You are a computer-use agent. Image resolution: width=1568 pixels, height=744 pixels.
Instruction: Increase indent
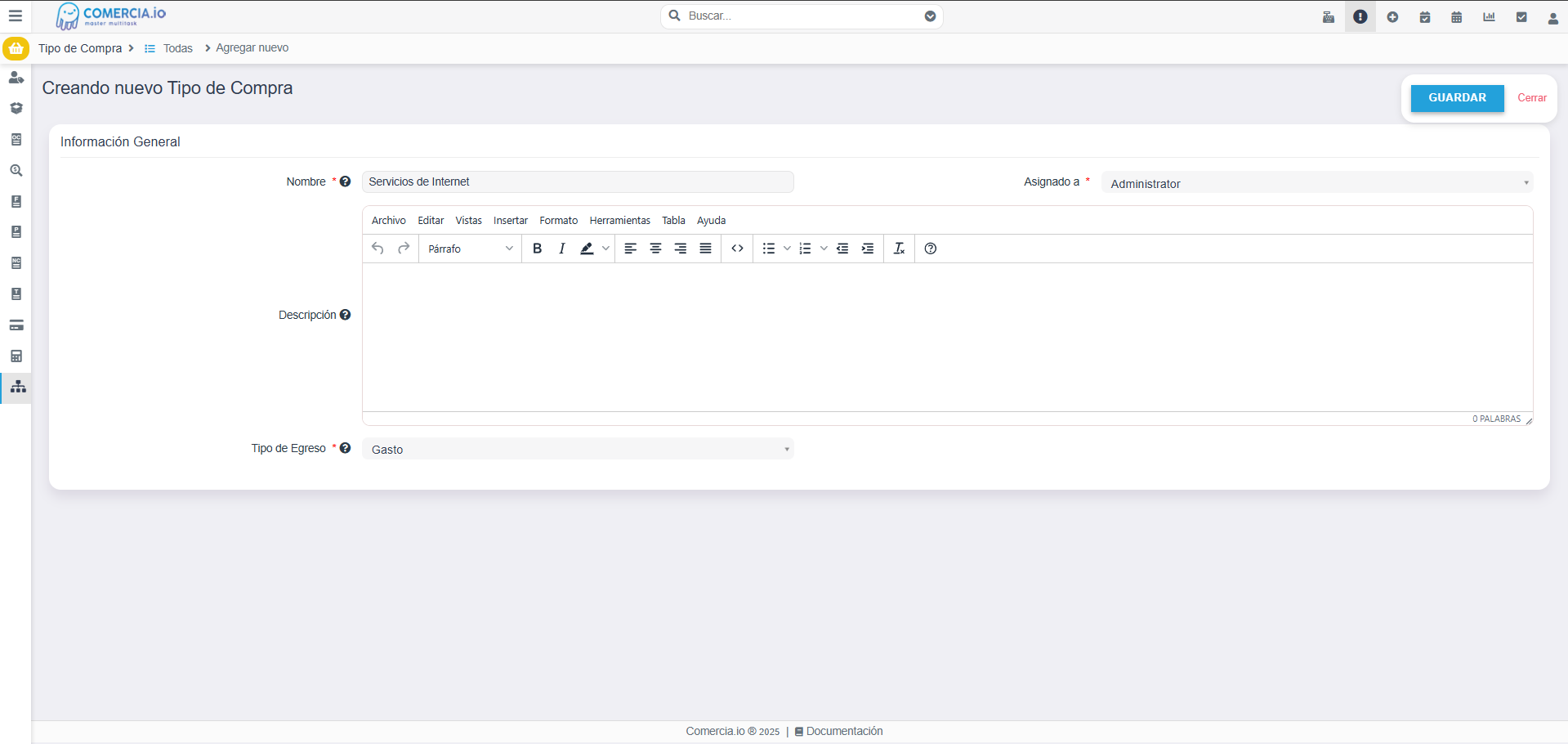tap(868, 249)
